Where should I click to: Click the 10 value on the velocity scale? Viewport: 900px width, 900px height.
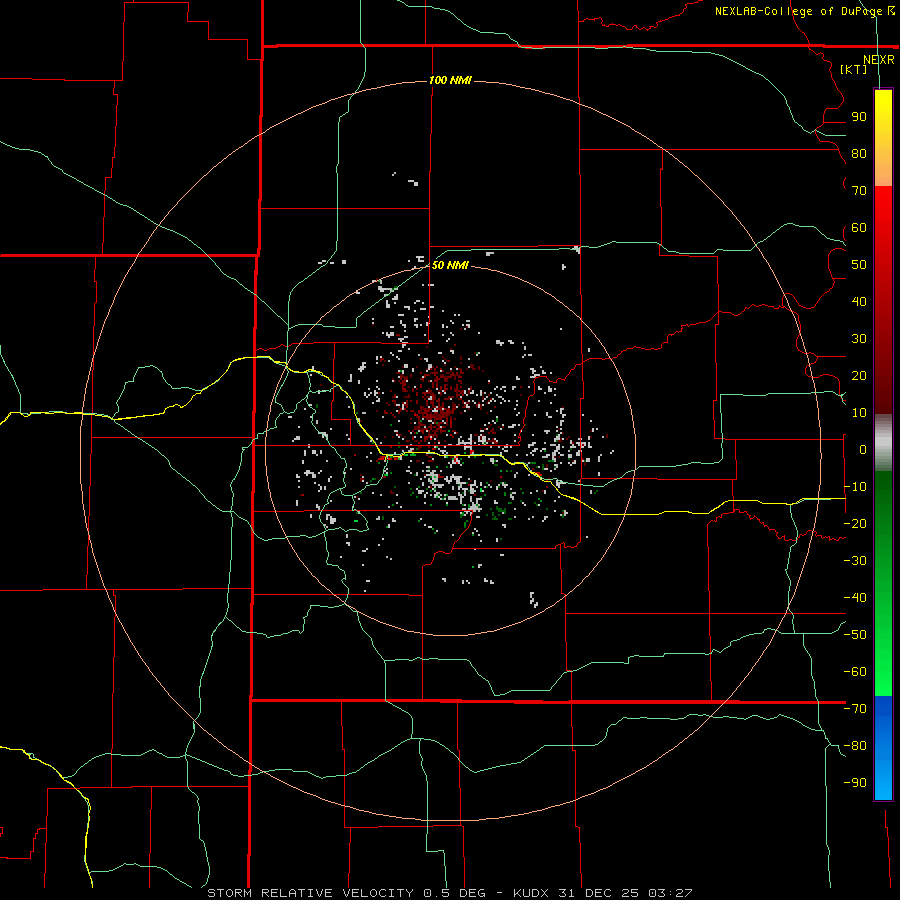pos(859,413)
